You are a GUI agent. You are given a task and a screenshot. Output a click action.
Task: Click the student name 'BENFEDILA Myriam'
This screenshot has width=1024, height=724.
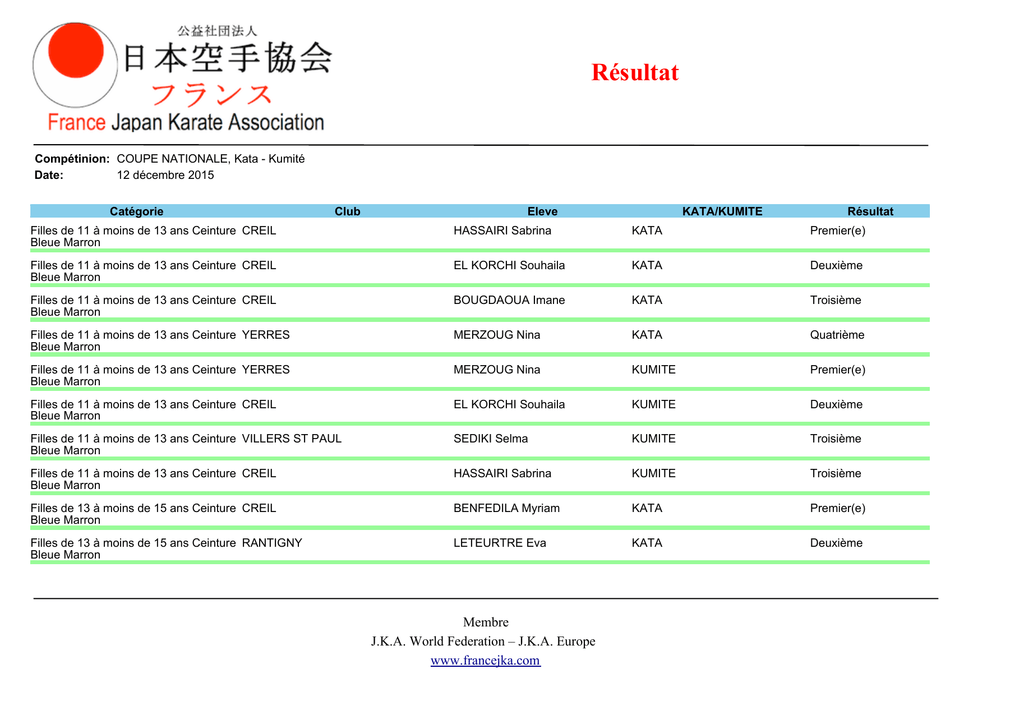507,508
